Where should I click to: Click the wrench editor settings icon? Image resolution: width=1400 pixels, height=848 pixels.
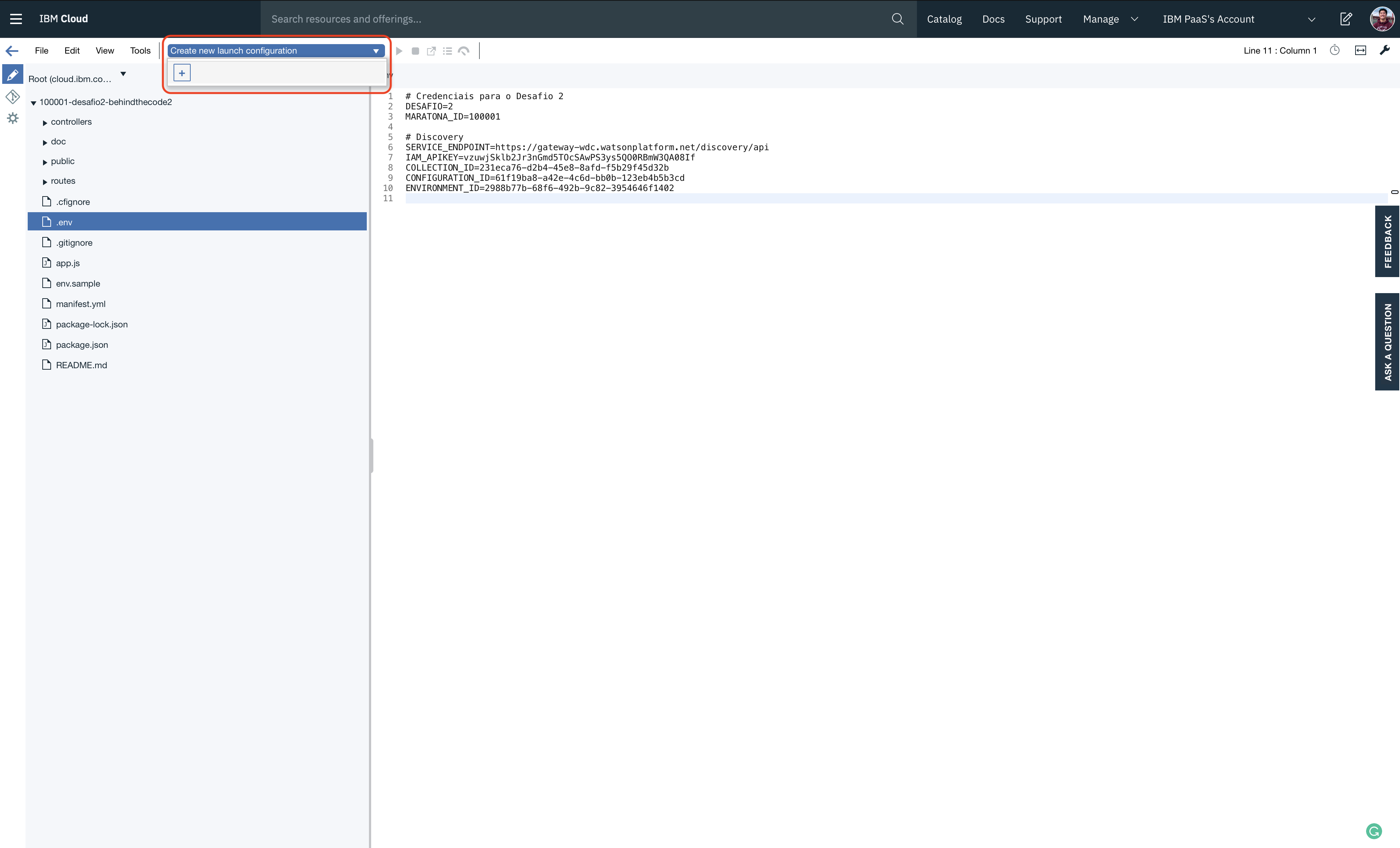tap(1385, 51)
